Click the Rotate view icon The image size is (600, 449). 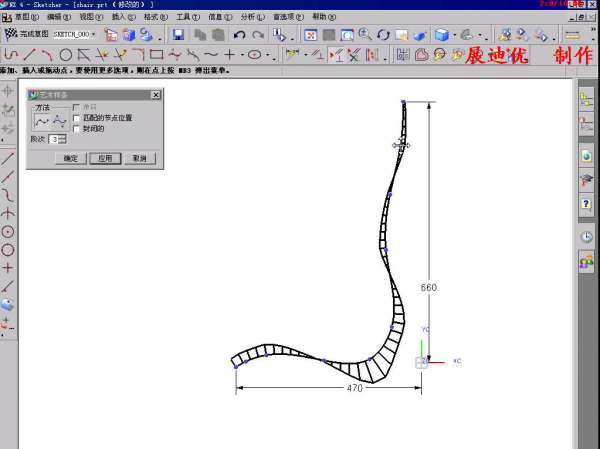[x=384, y=35]
